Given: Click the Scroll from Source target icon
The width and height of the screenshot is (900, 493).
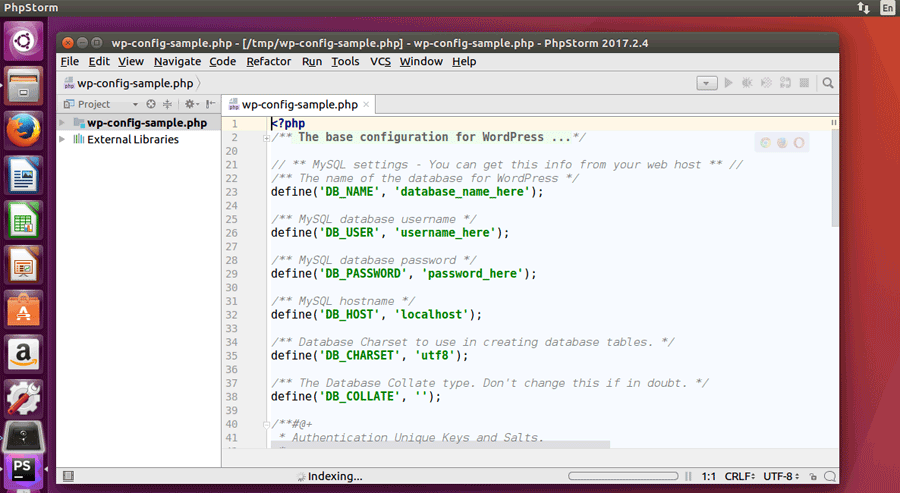Looking at the screenshot, I should pos(151,104).
